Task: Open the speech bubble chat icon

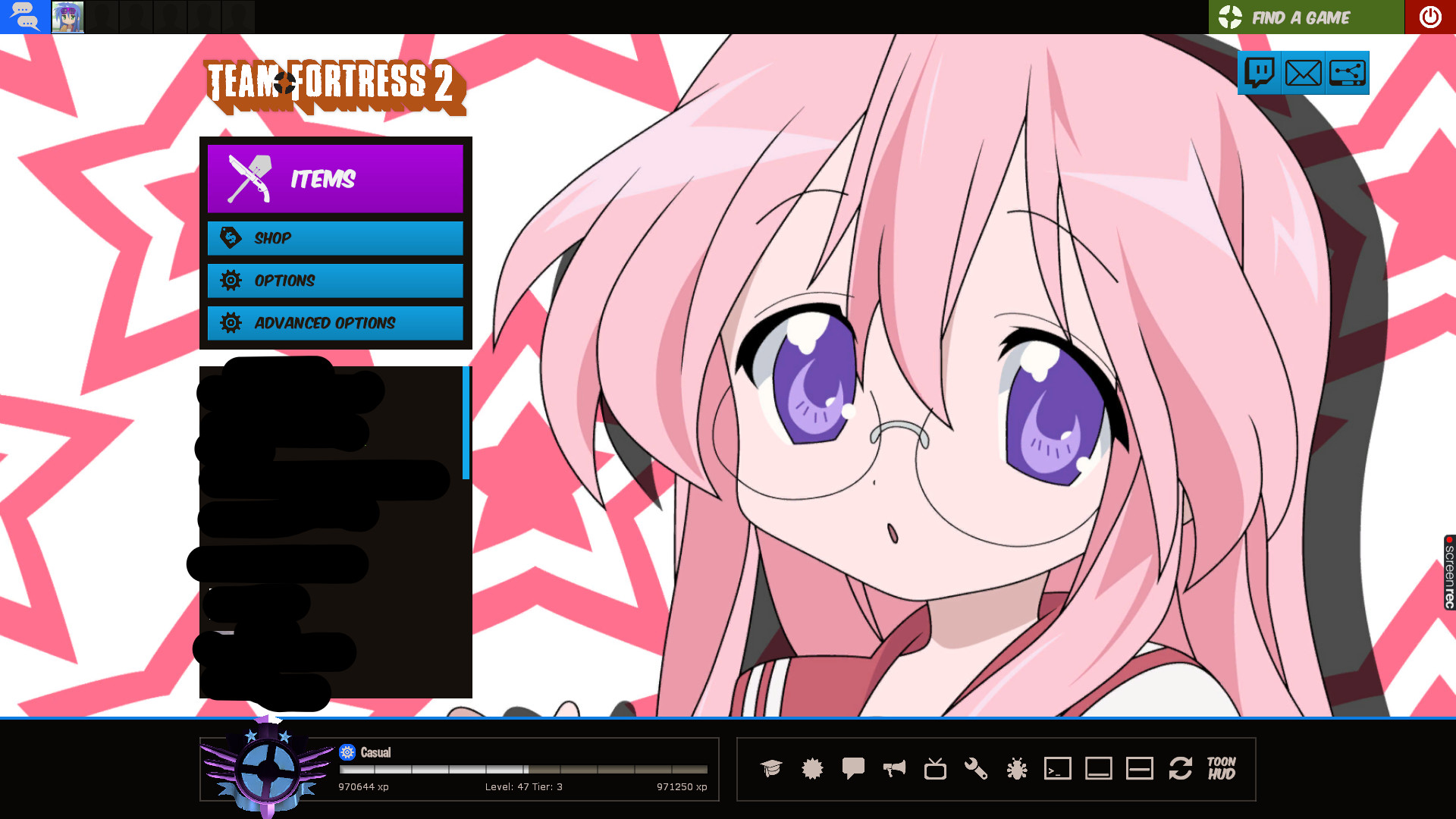Action: pos(853,769)
